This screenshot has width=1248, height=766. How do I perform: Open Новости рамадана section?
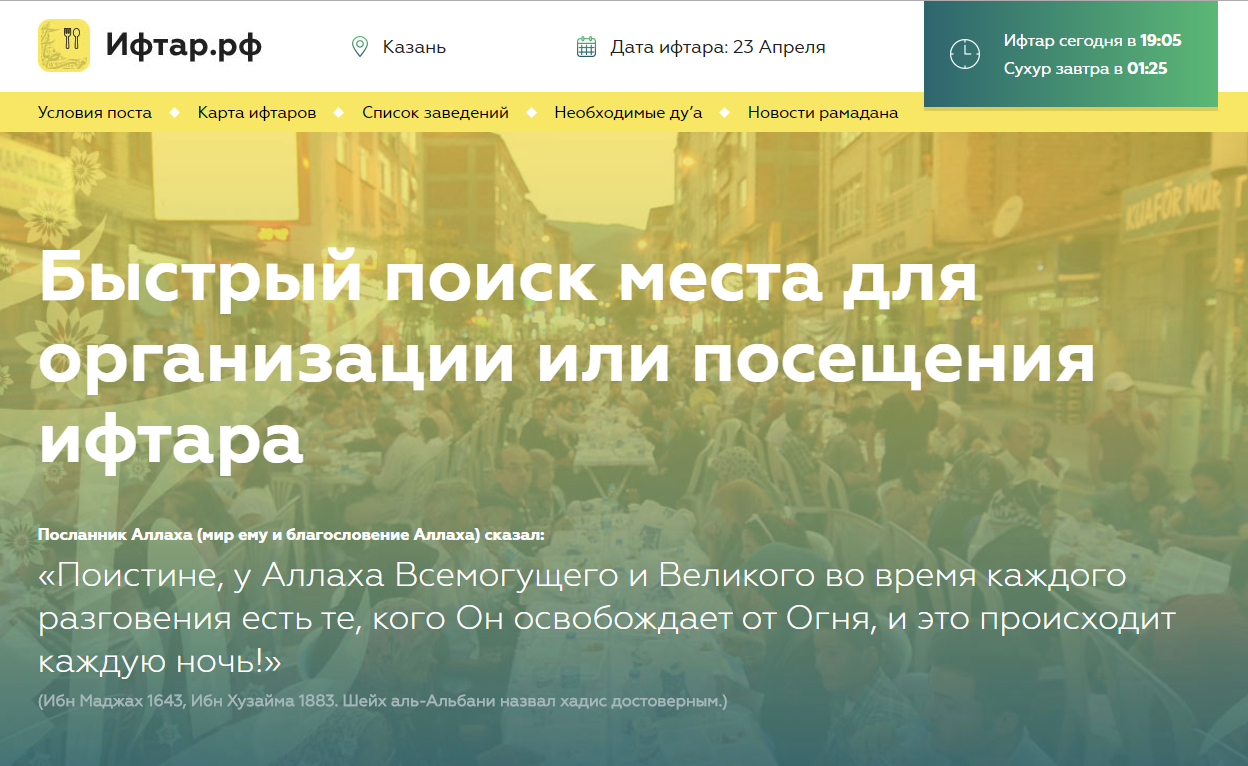822,113
